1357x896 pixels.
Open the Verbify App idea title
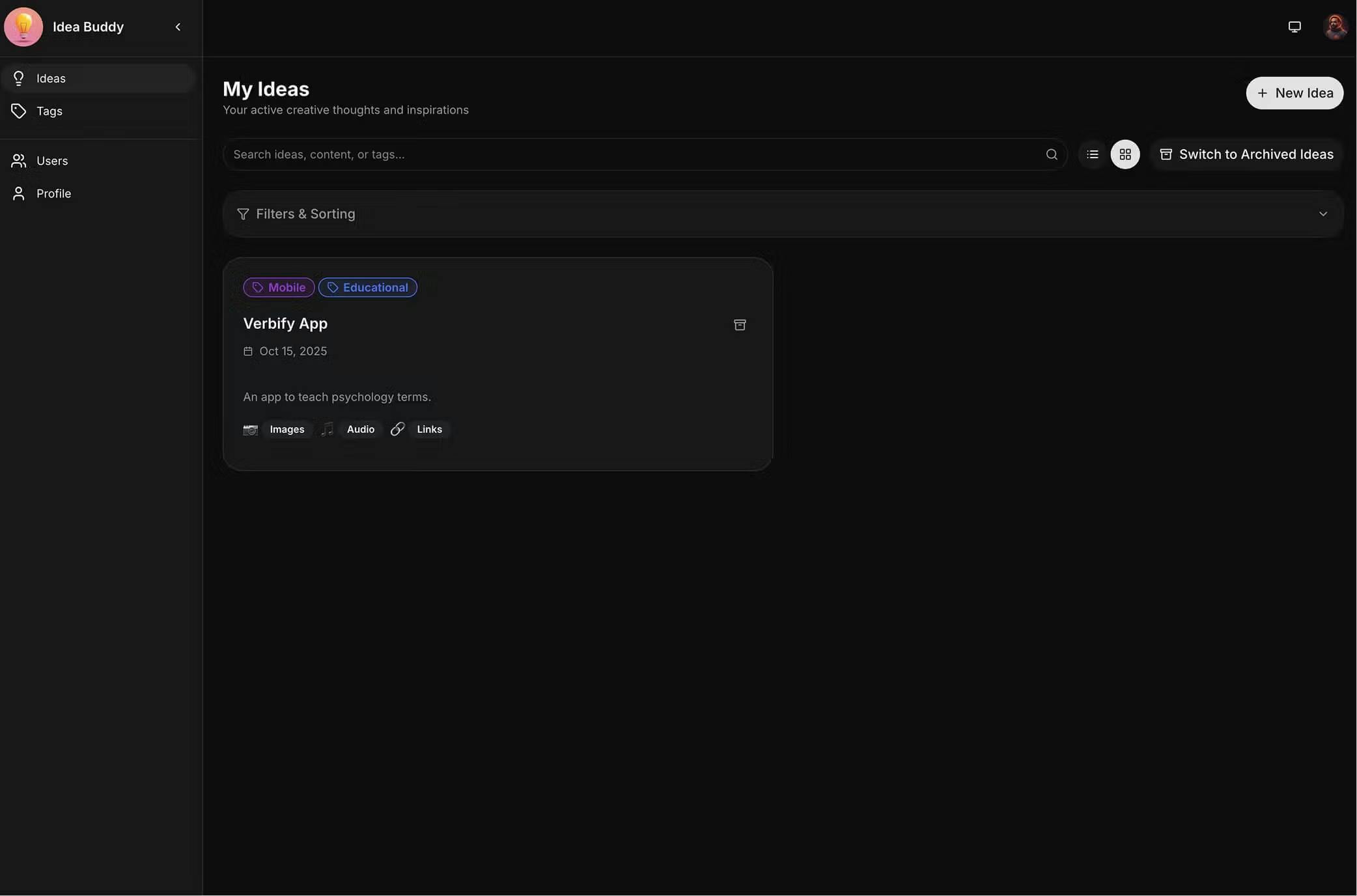point(285,324)
